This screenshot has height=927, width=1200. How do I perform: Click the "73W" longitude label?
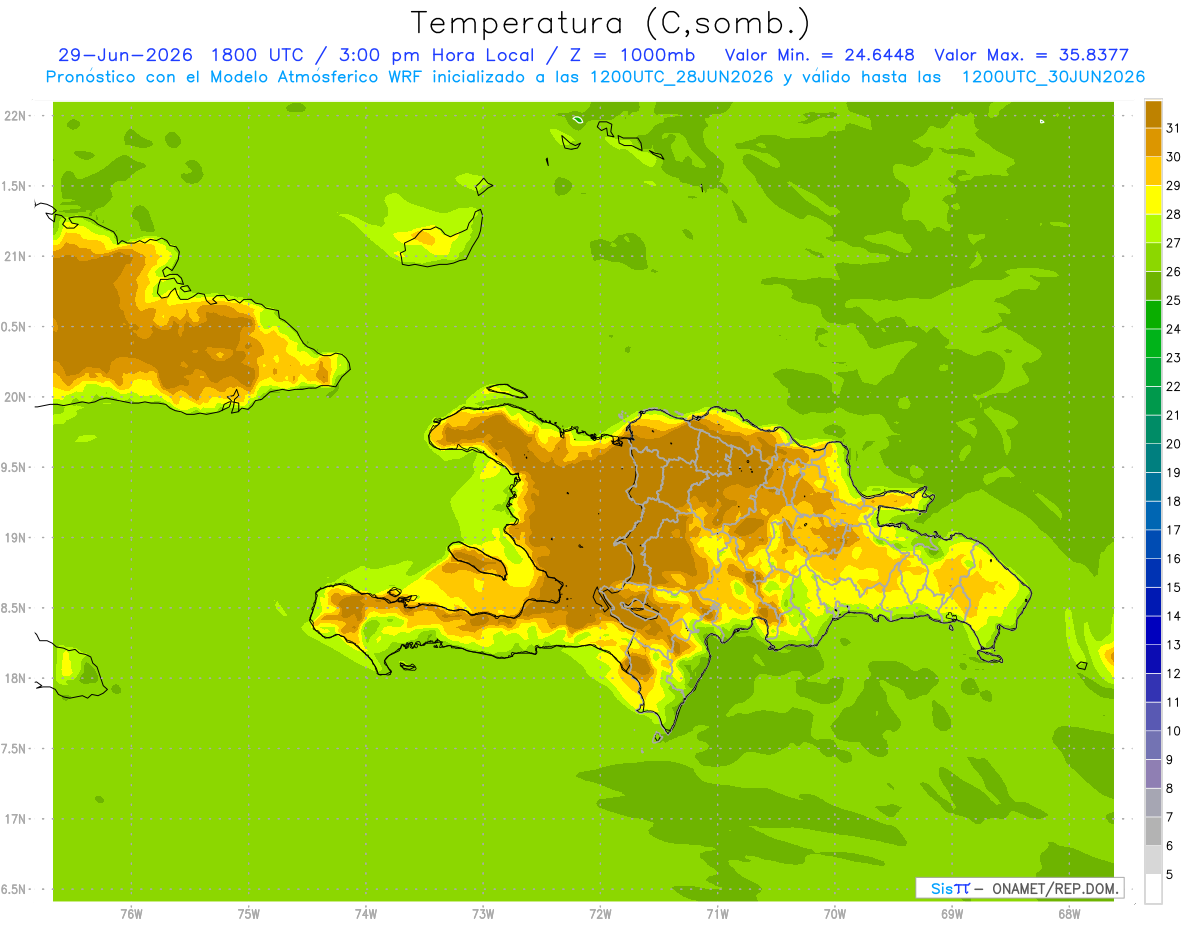483,914
